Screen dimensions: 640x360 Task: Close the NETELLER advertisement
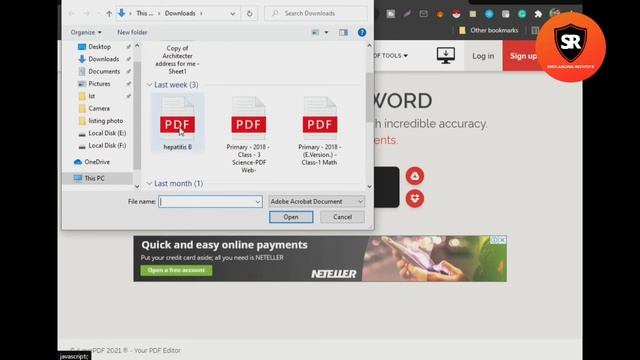pos(502,240)
